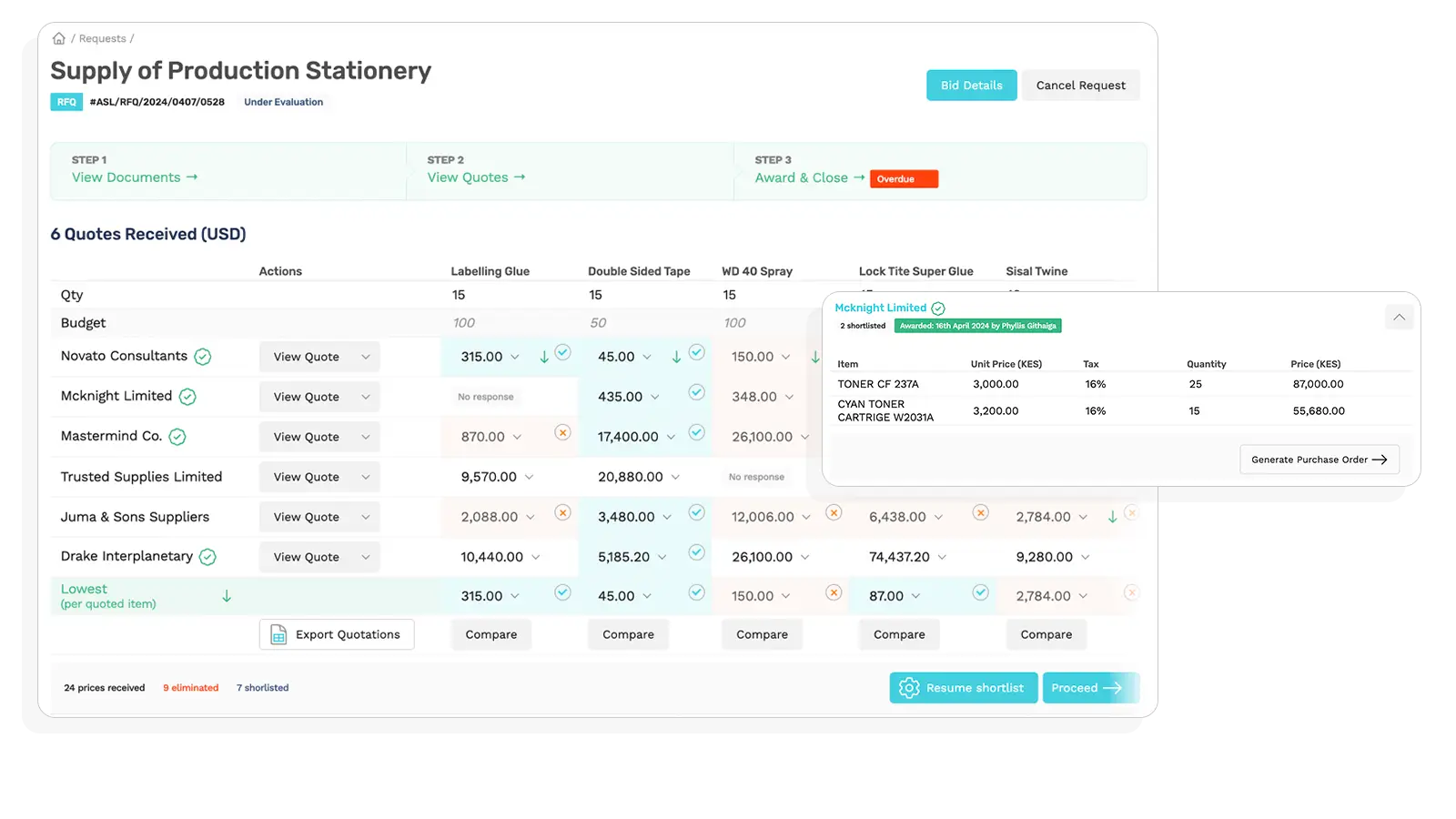The height and width of the screenshot is (819, 1456).
Task: Click the Requests breadcrumb link
Action: pos(102,38)
